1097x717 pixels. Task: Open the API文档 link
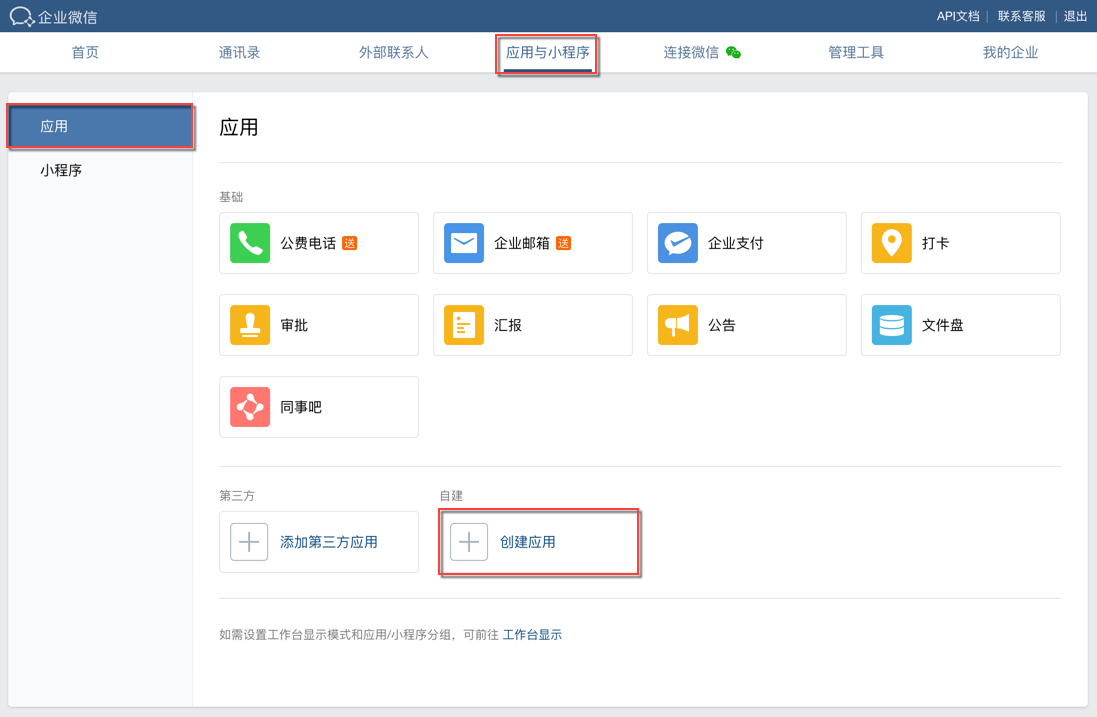pyautogui.click(x=958, y=16)
